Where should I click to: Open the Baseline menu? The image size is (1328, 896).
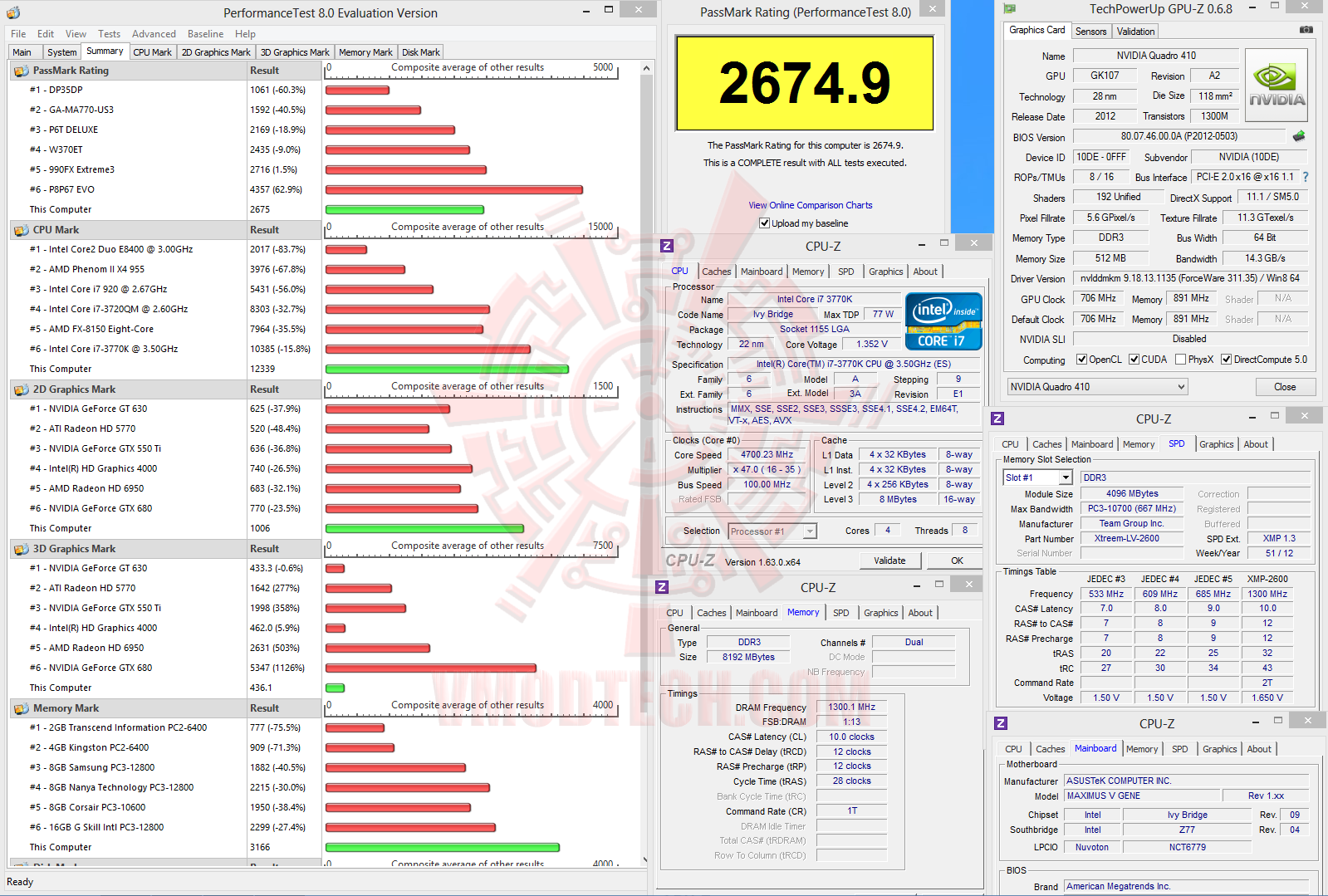click(x=205, y=34)
